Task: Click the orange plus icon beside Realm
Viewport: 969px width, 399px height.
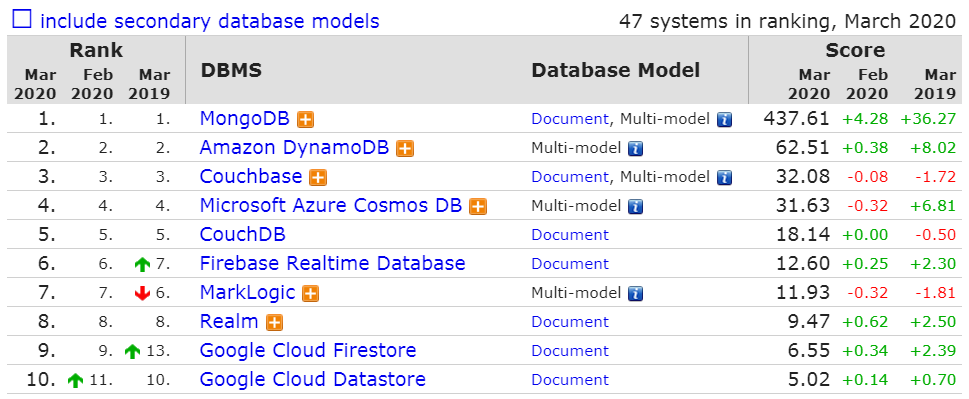Action: click(x=274, y=322)
